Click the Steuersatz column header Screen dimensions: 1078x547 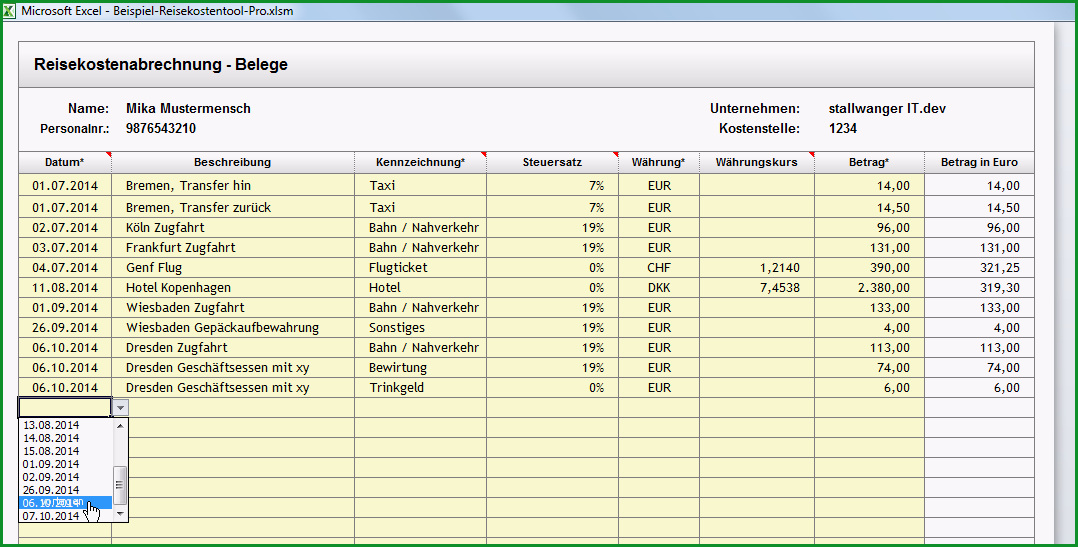coord(552,162)
